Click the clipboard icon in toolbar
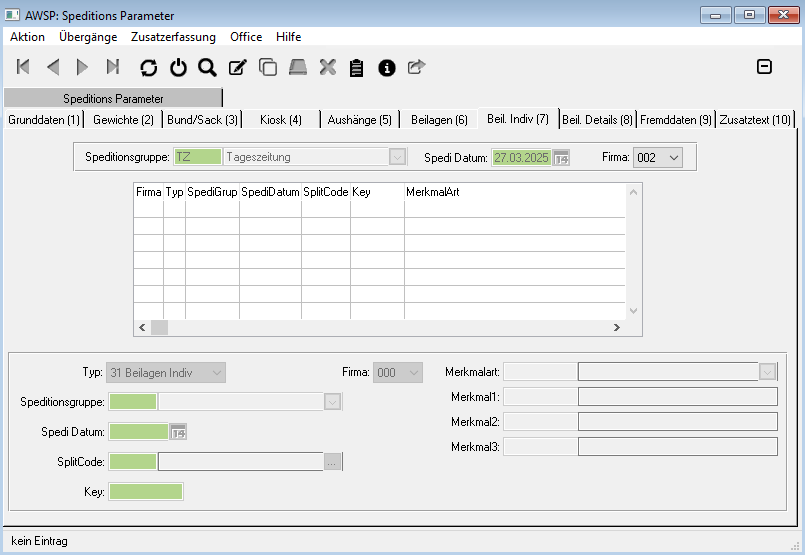 (356, 67)
